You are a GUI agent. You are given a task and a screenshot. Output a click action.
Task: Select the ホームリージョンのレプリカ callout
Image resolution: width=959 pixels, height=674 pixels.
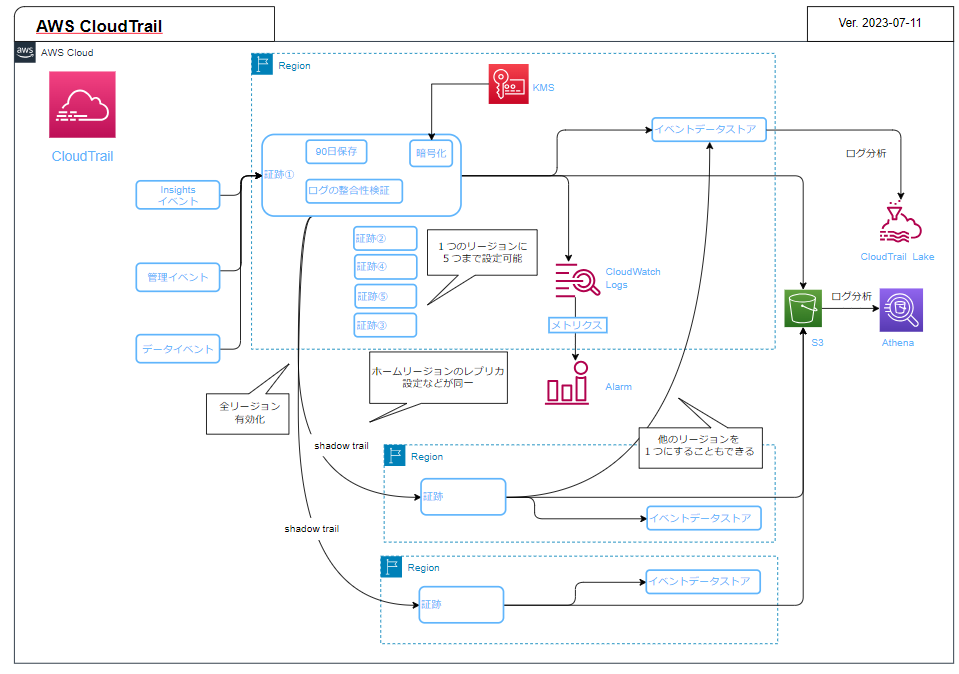(x=439, y=377)
